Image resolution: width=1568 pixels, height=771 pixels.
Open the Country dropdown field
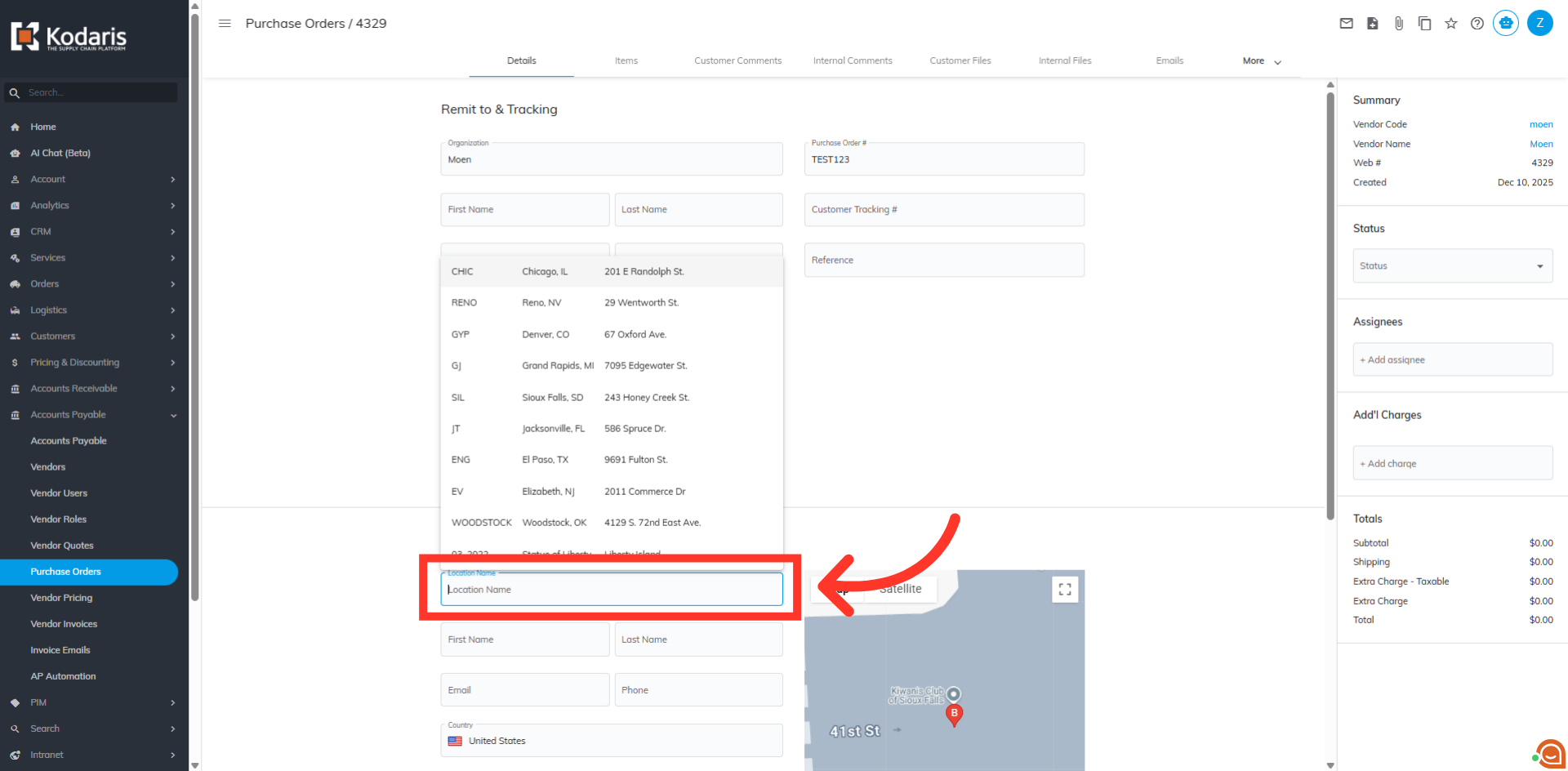[612, 741]
